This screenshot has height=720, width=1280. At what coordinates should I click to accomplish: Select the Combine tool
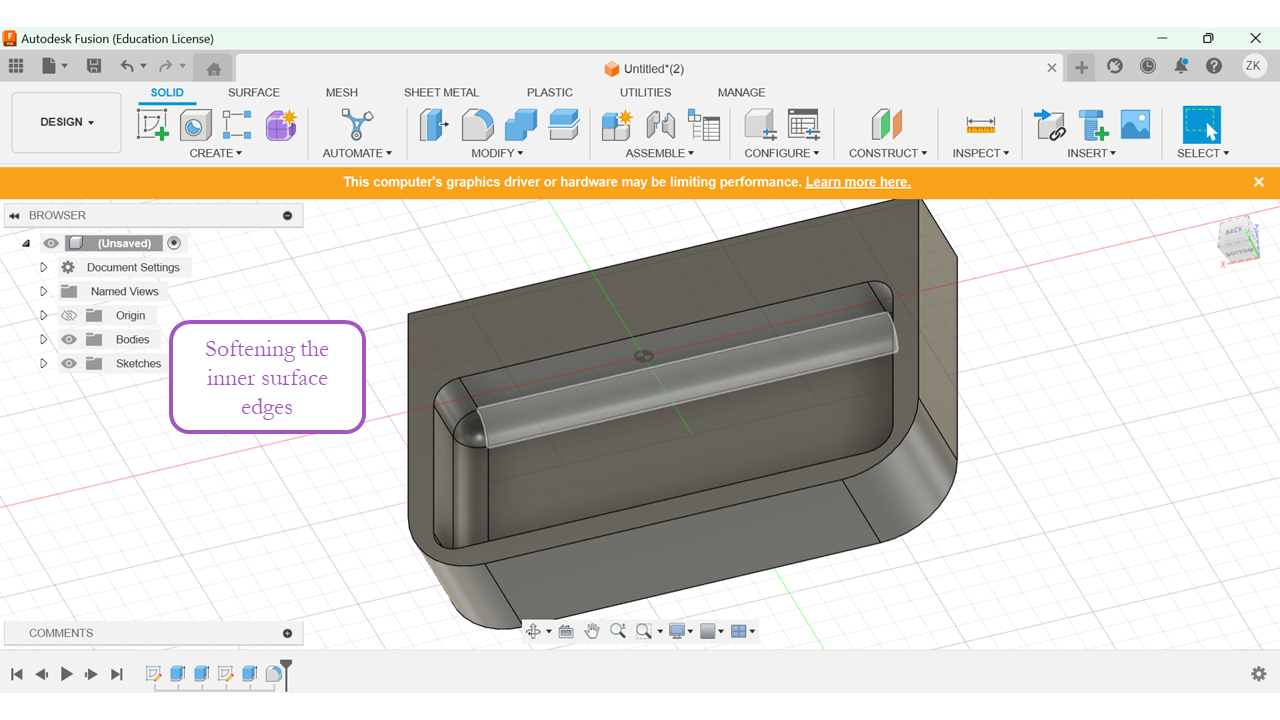[521, 125]
